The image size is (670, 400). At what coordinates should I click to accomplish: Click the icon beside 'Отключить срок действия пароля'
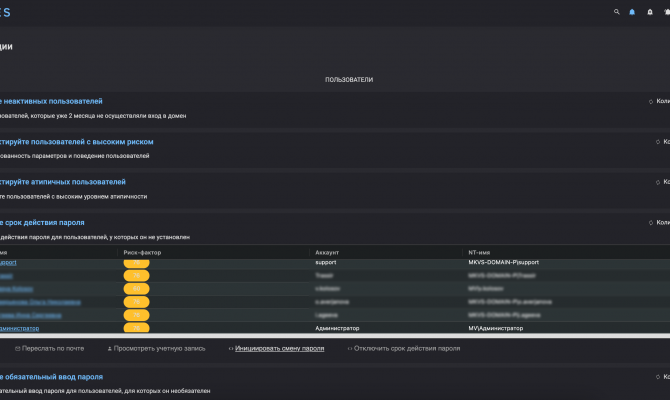pyautogui.click(x=350, y=349)
